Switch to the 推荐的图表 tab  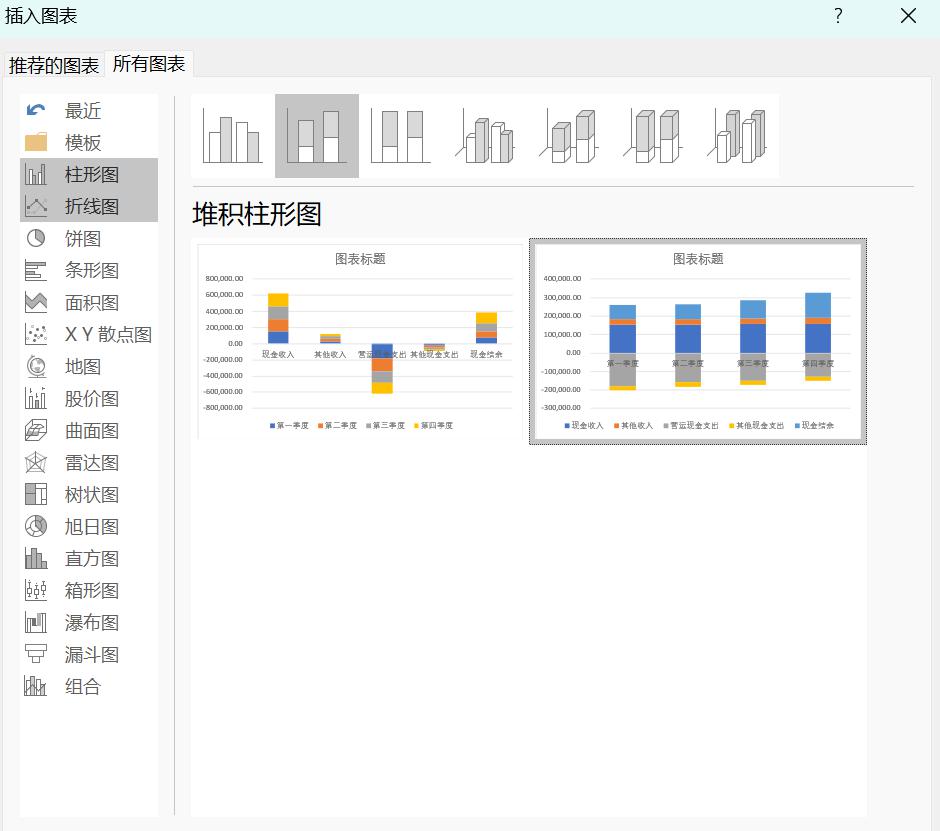pyautogui.click(x=54, y=65)
